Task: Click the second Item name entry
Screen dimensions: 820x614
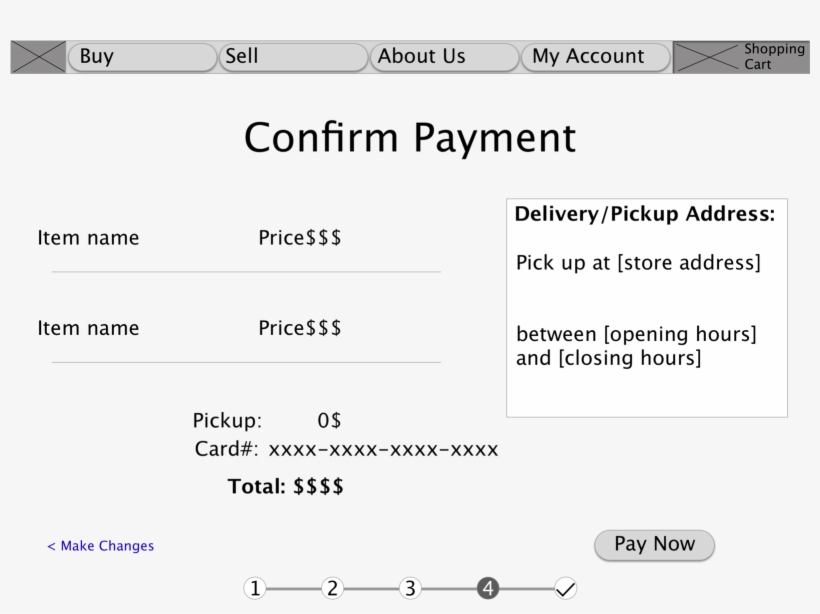Action: click(x=88, y=328)
